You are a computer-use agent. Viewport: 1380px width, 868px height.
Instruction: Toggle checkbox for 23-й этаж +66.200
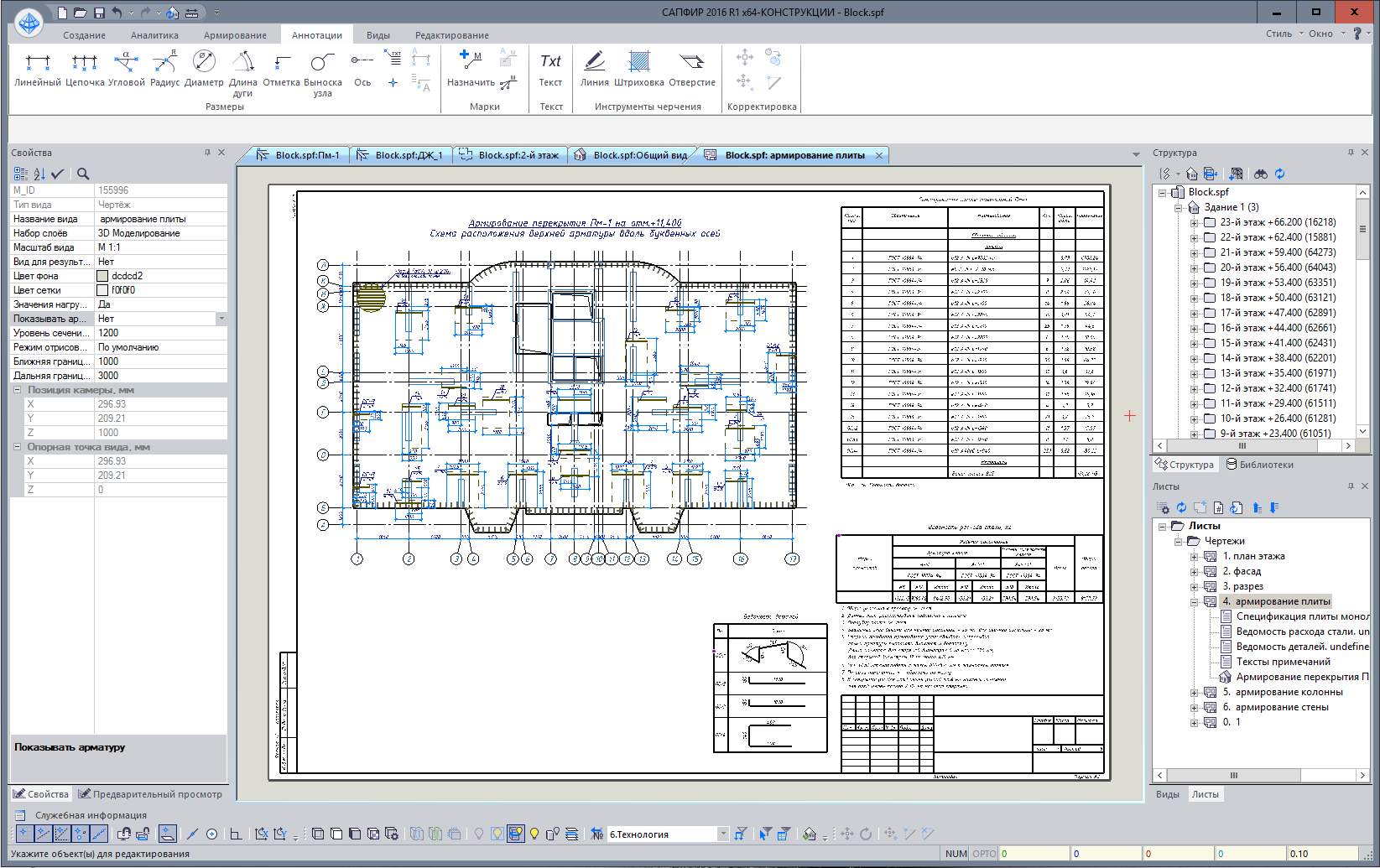(1210, 222)
